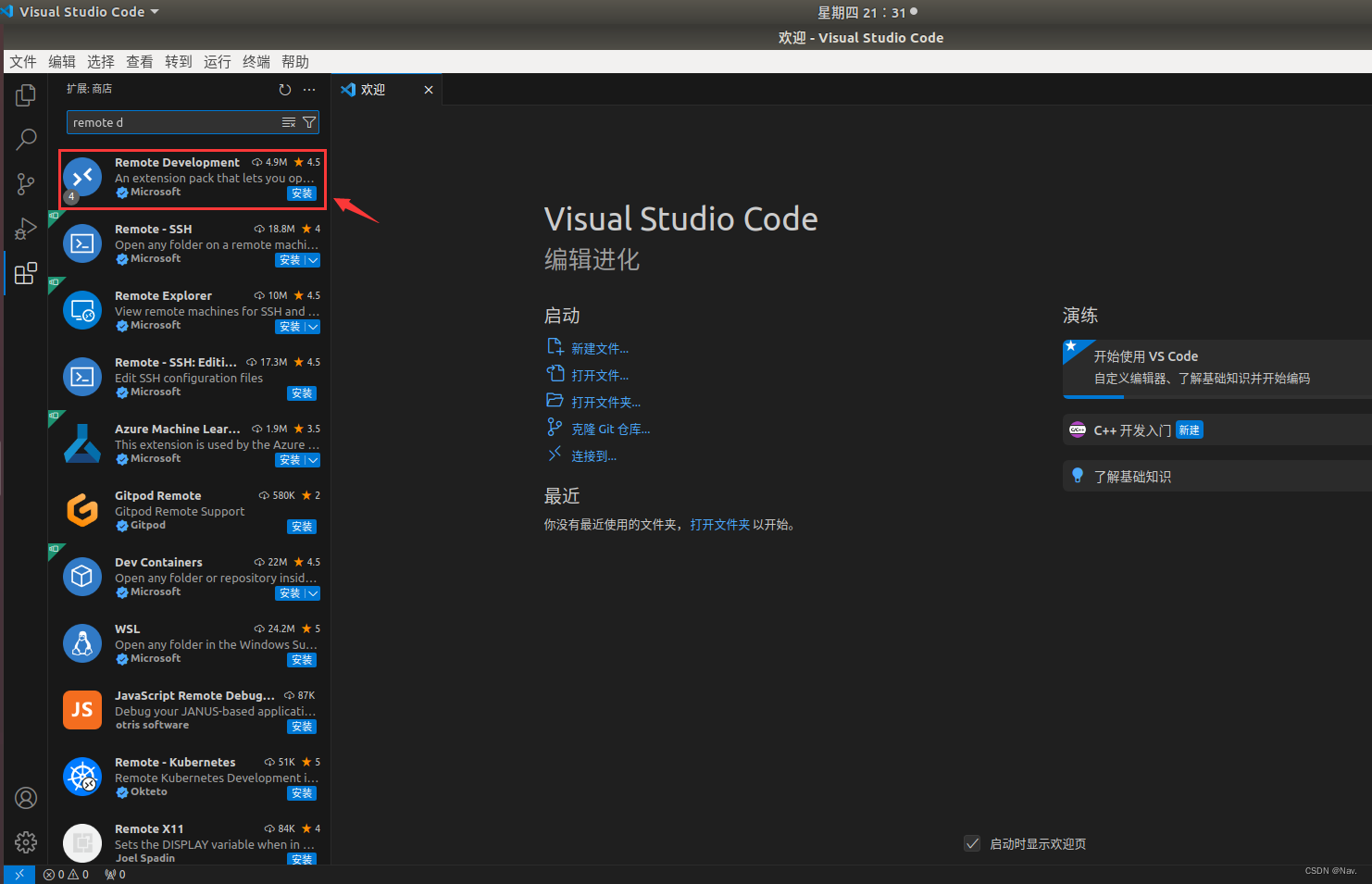Click the 打开文件夹... link under 启动
This screenshot has width=1372, height=884.
(605, 403)
